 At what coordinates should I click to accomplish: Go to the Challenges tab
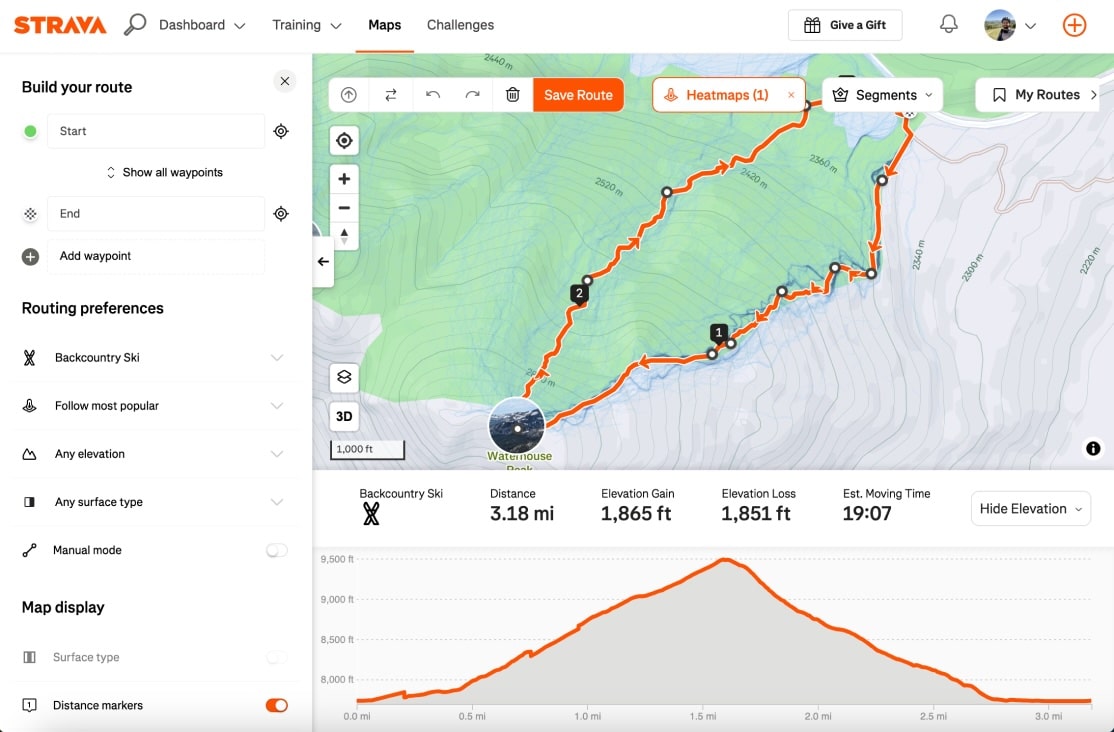[460, 25]
